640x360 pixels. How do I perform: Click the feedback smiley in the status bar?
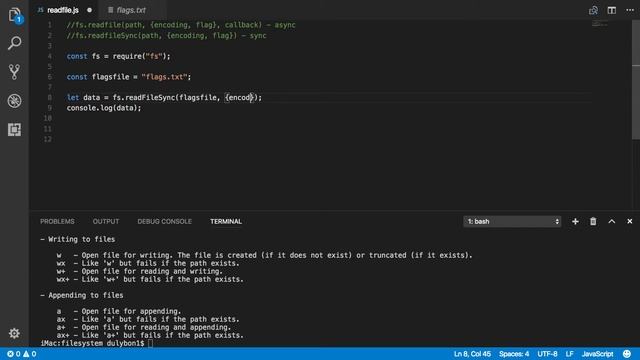[627, 354]
